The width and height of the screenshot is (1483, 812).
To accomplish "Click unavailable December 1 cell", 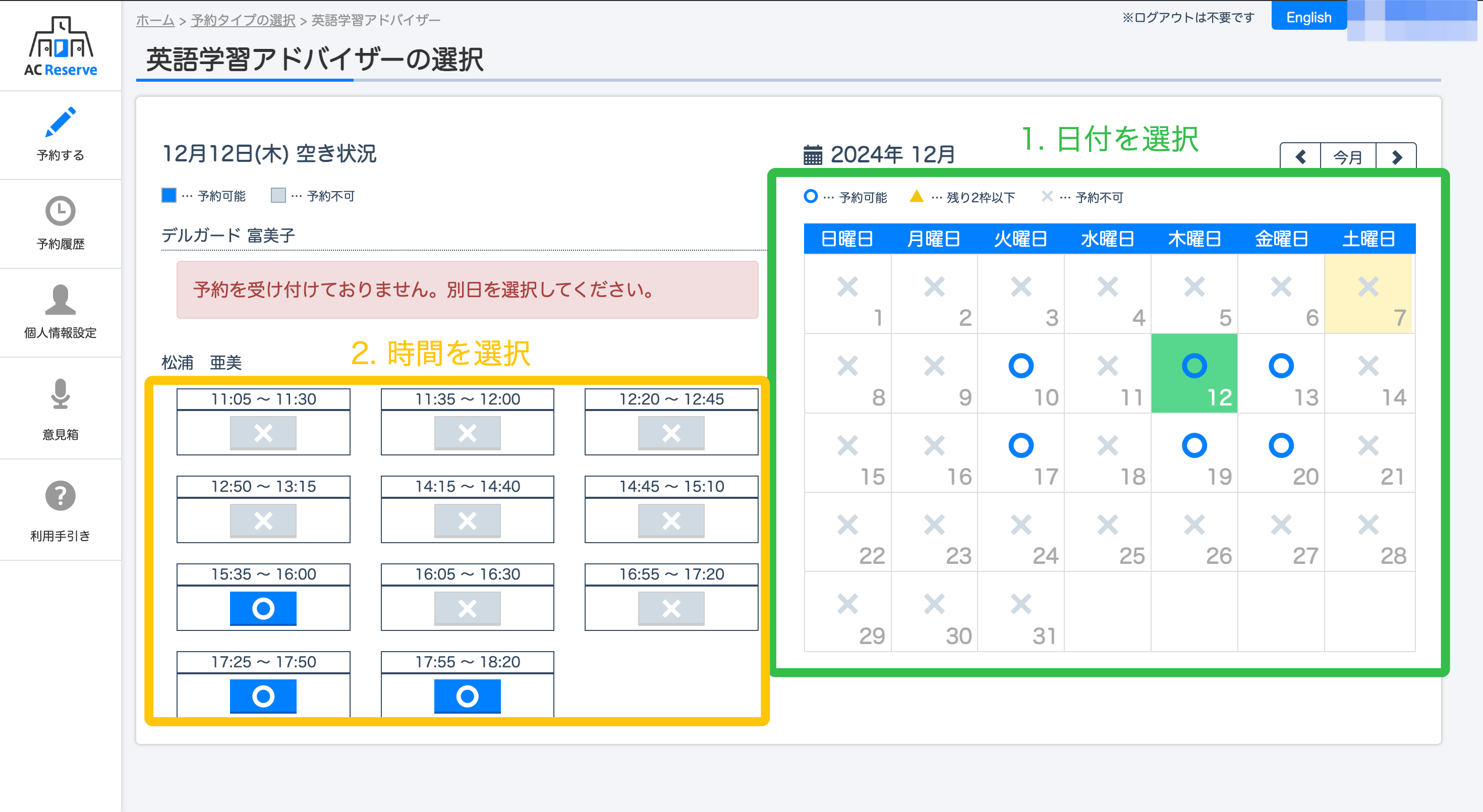I will (847, 294).
